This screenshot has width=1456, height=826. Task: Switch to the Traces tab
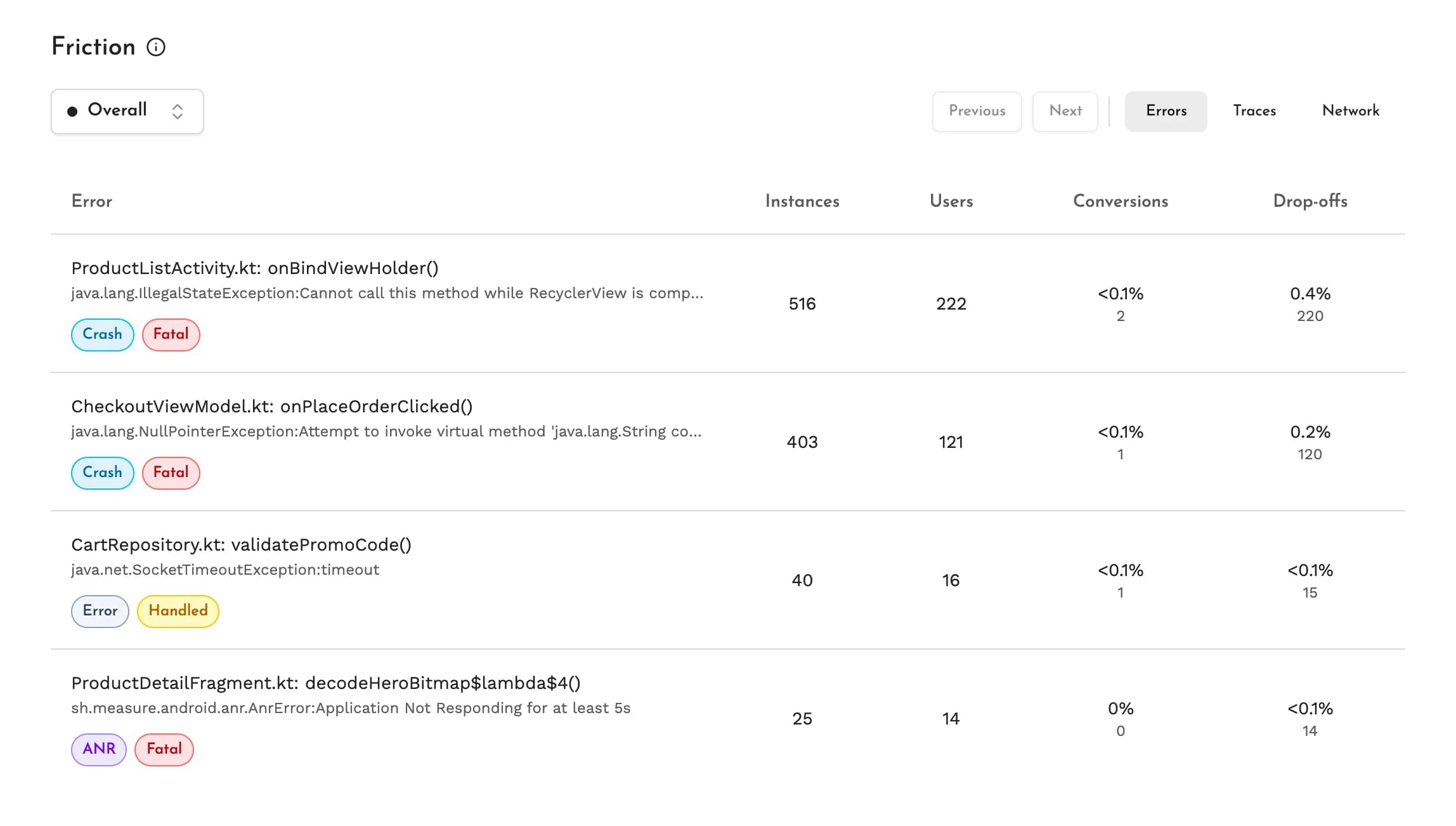(1254, 111)
